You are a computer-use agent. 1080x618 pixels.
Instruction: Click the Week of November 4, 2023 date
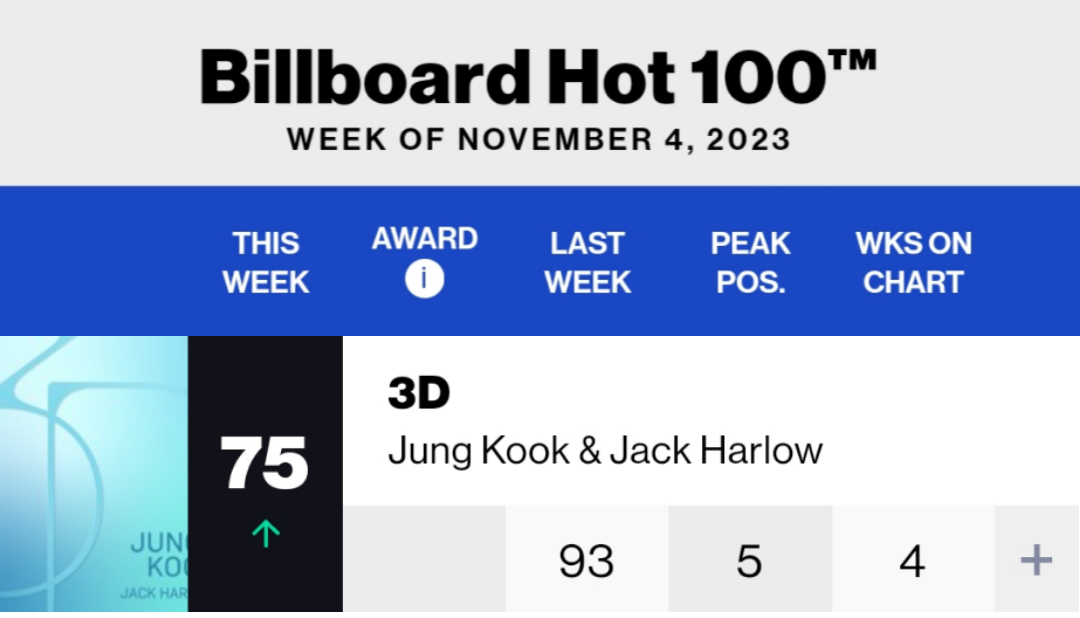pos(539,139)
